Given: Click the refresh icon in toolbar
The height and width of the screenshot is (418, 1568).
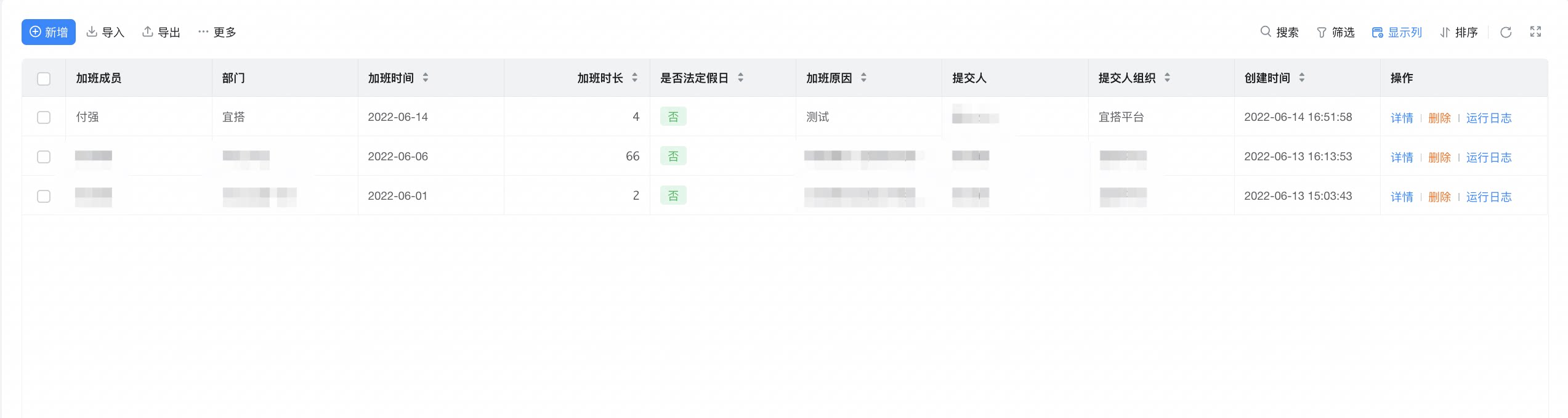Looking at the screenshot, I should (1506, 32).
